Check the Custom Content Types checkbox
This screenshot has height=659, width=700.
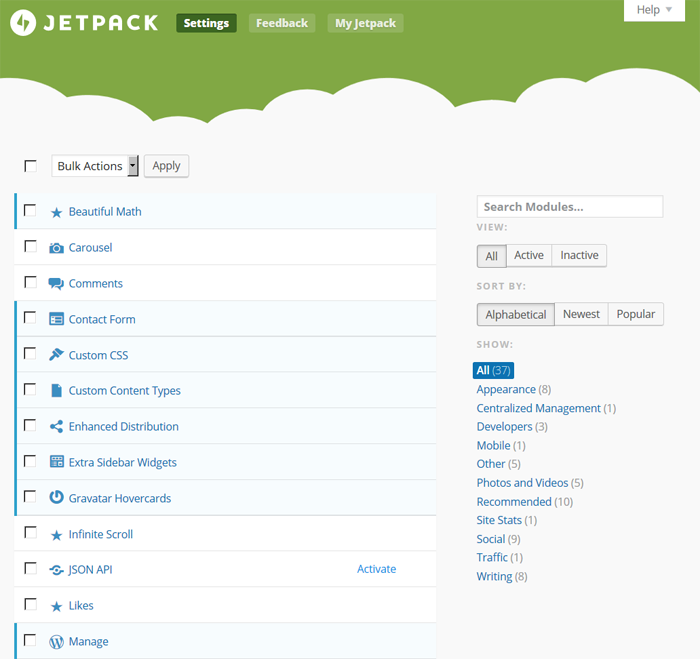(x=30, y=389)
